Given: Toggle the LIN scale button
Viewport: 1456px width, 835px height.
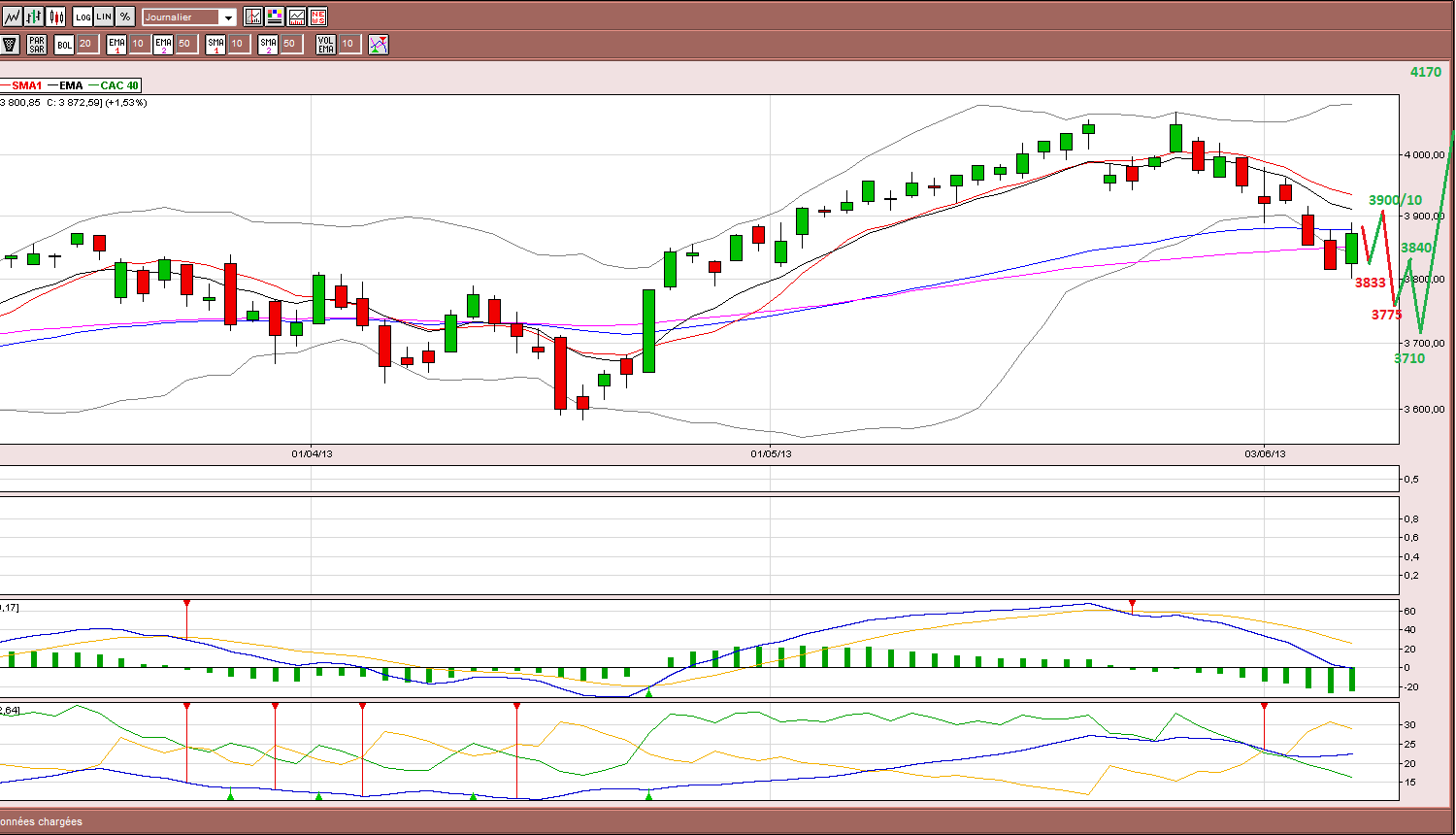Looking at the screenshot, I should [104, 17].
